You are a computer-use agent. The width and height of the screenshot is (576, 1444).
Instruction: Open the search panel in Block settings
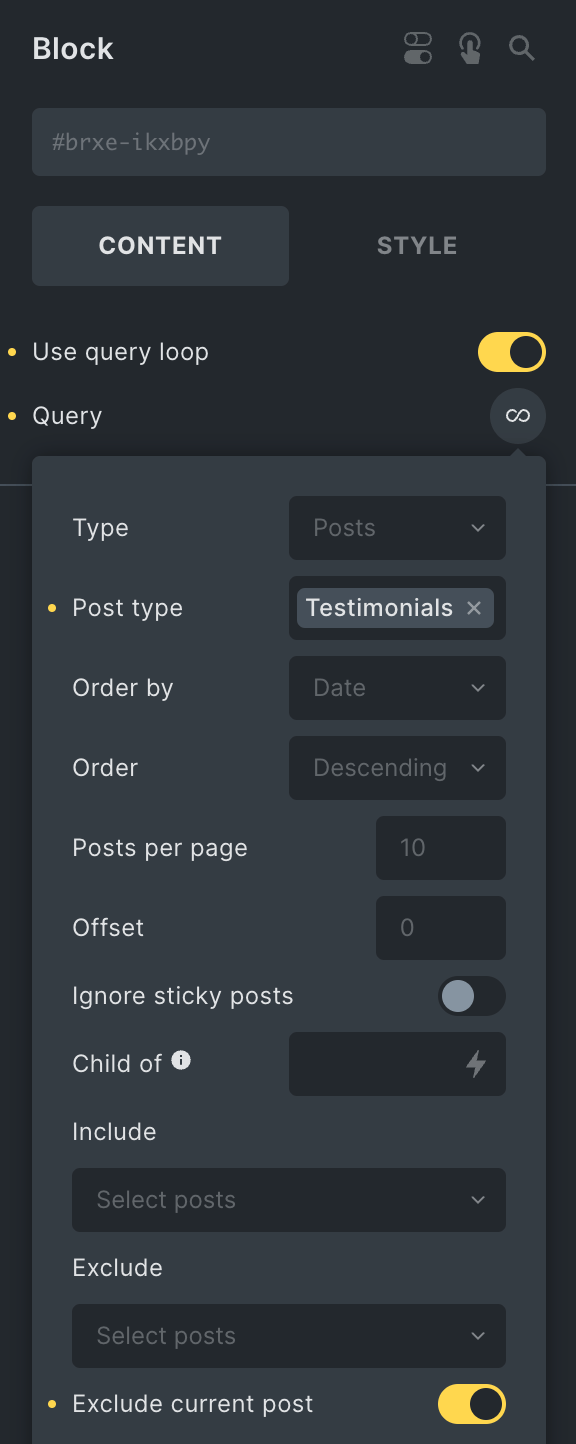522,47
